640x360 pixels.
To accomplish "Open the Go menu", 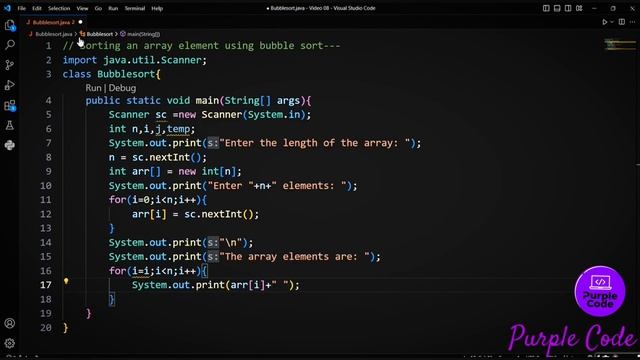I will [98, 8].
